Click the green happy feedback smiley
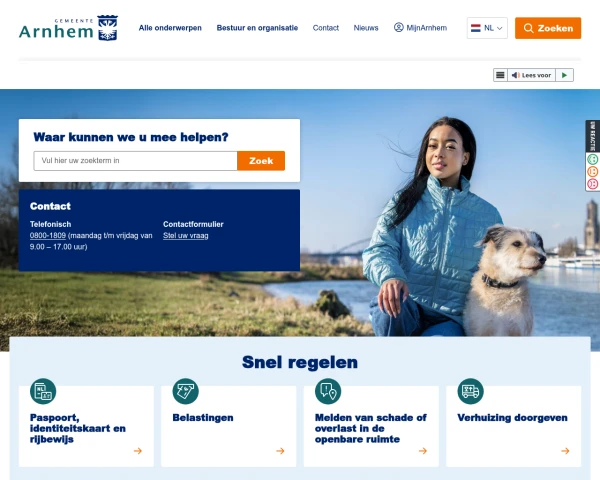The height and width of the screenshot is (480, 600). pyautogui.click(x=592, y=159)
